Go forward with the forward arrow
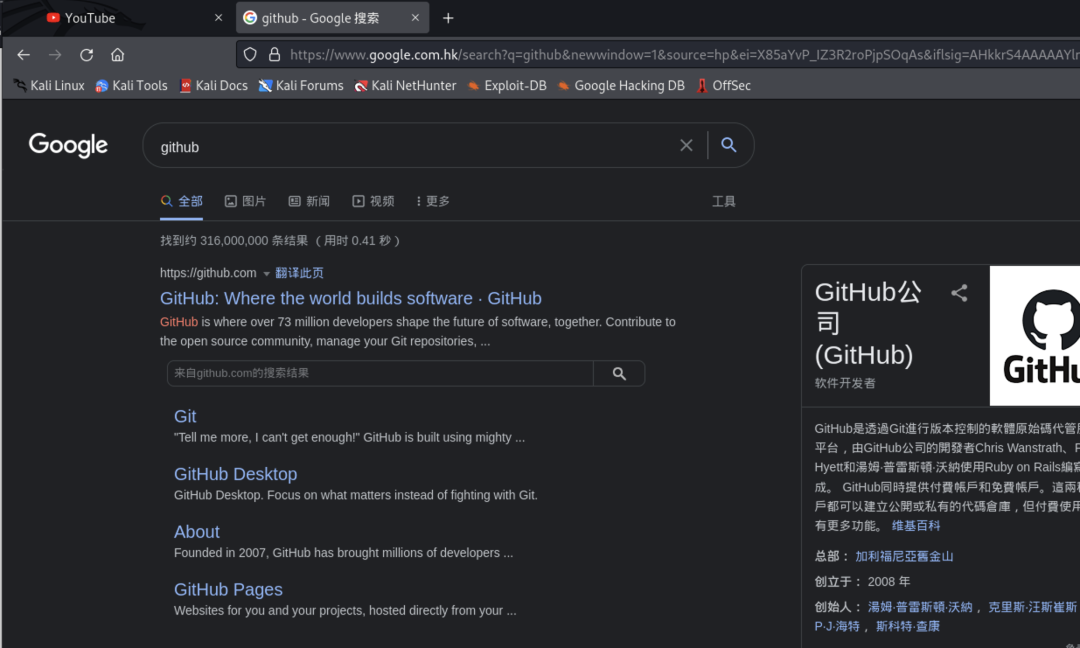 point(55,54)
